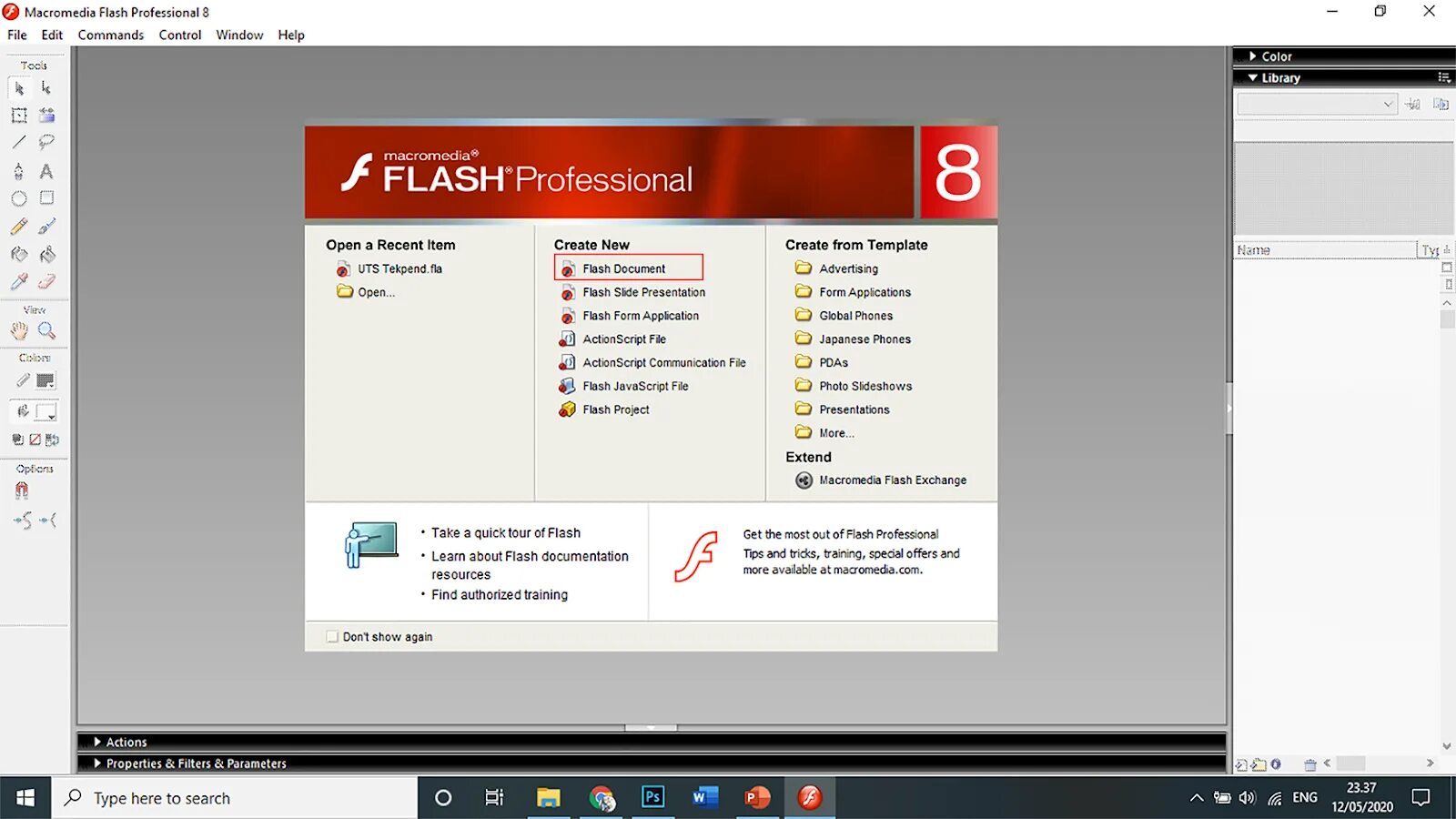Viewport: 1456px width, 819px height.
Task: Expand the Actions panel
Action: point(97,743)
